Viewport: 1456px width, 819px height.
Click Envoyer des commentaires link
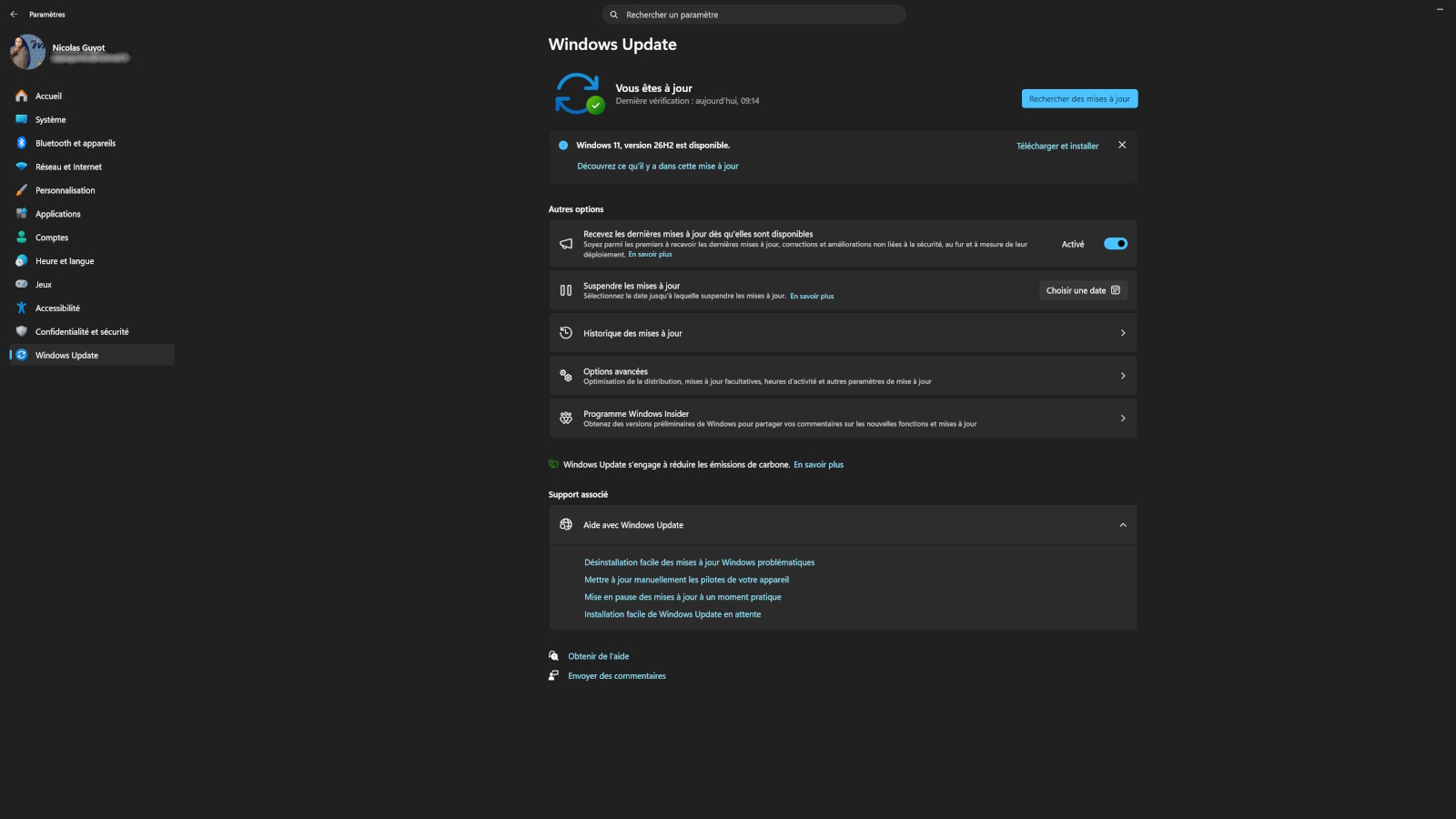click(x=617, y=676)
